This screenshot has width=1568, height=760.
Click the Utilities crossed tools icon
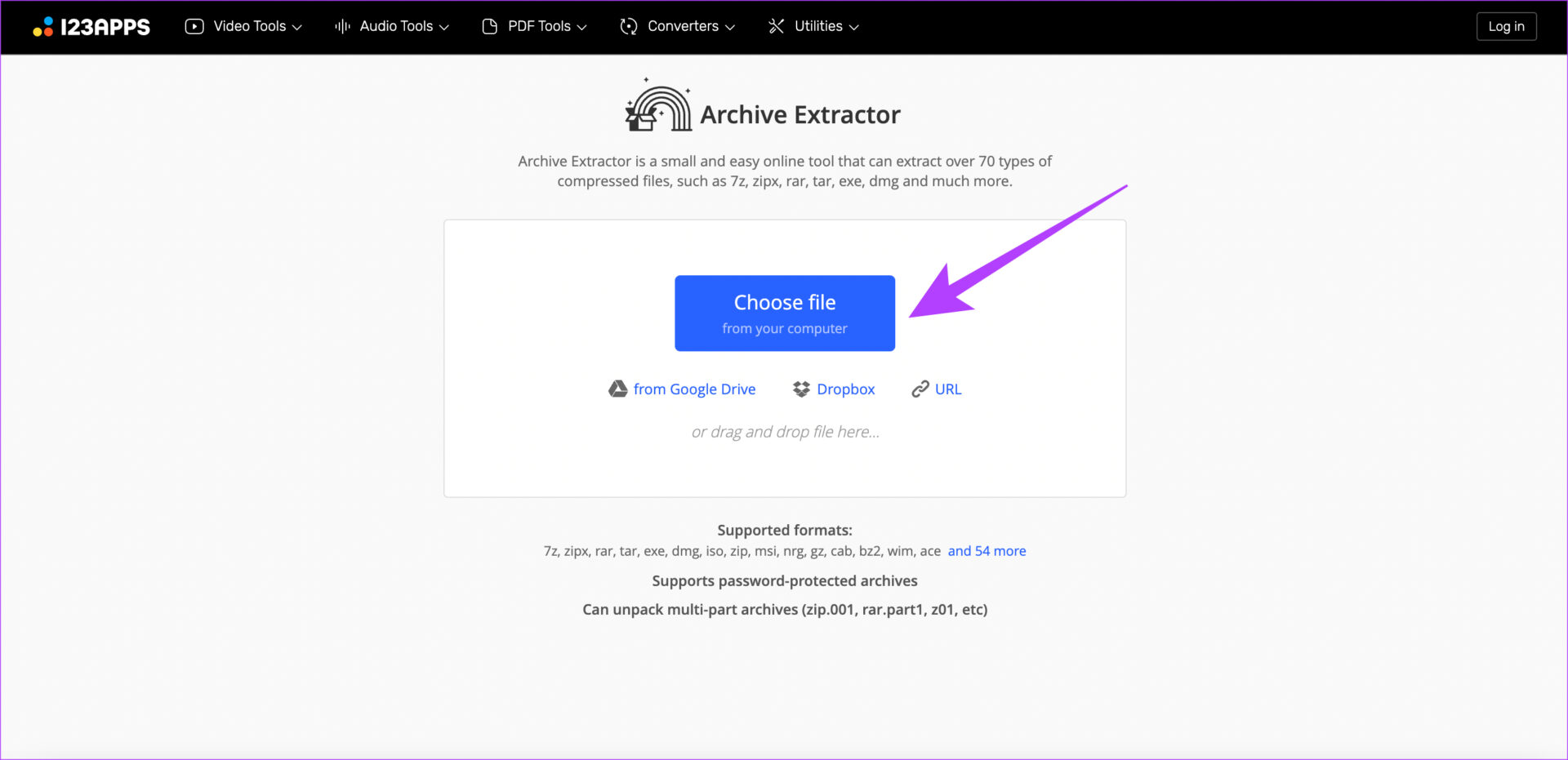pyautogui.click(x=776, y=26)
